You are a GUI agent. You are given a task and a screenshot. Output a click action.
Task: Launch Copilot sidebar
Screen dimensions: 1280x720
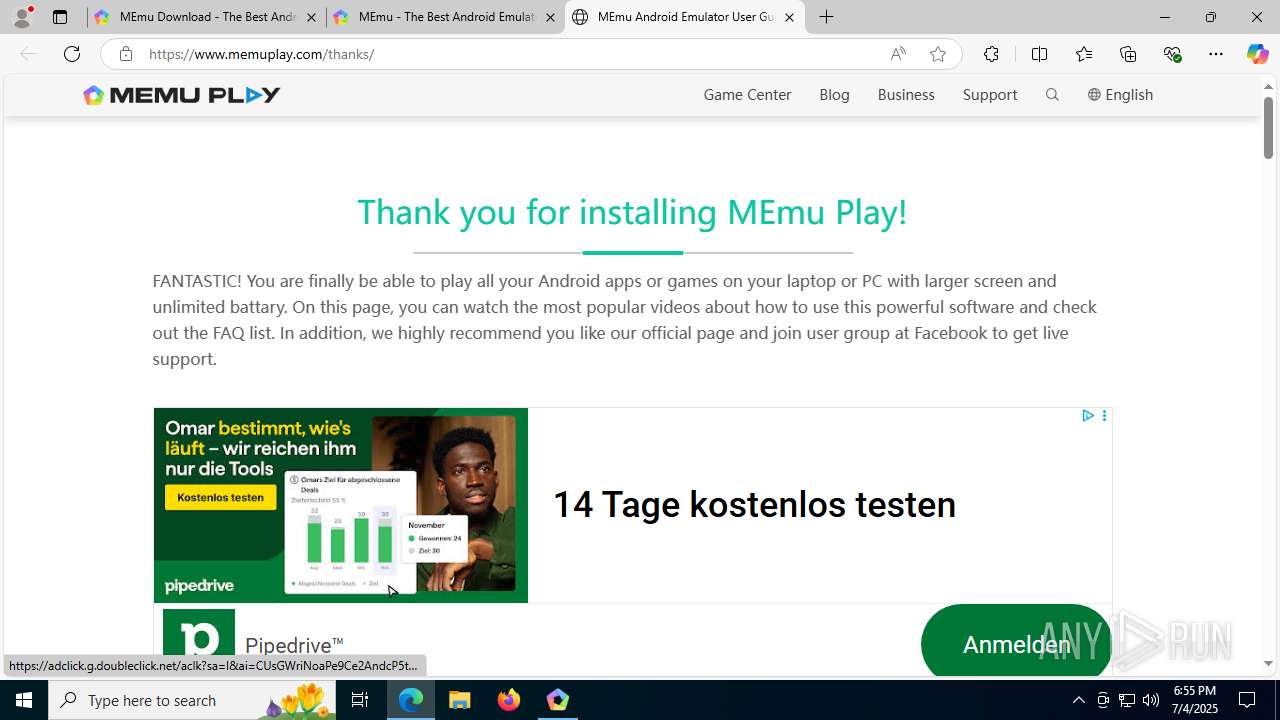(1257, 54)
